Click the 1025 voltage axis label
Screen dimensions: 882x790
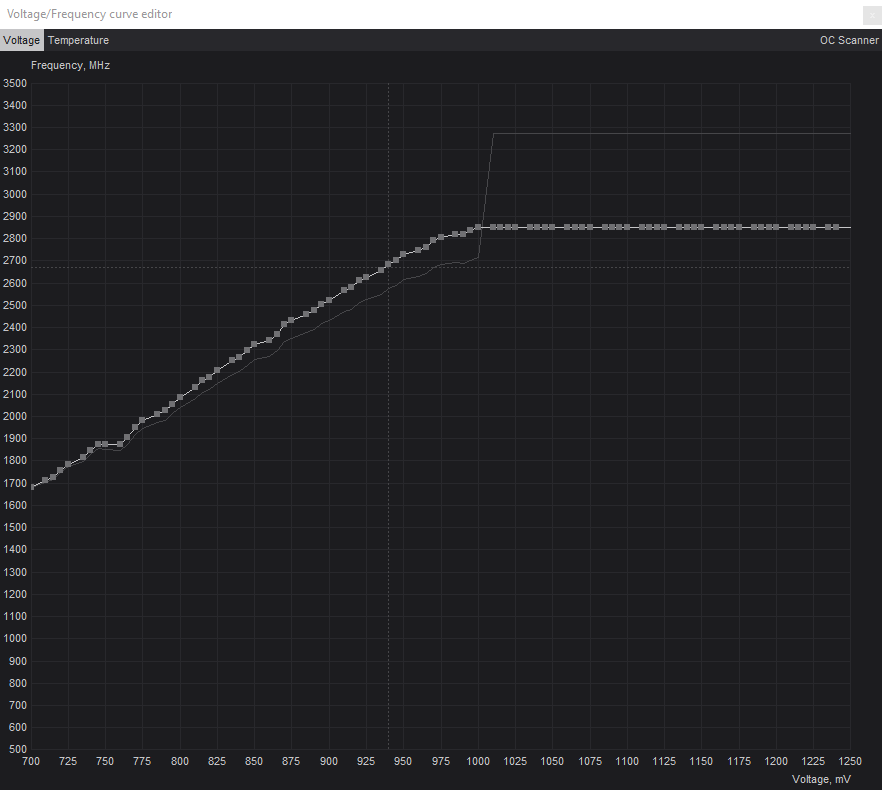[x=515, y=761]
